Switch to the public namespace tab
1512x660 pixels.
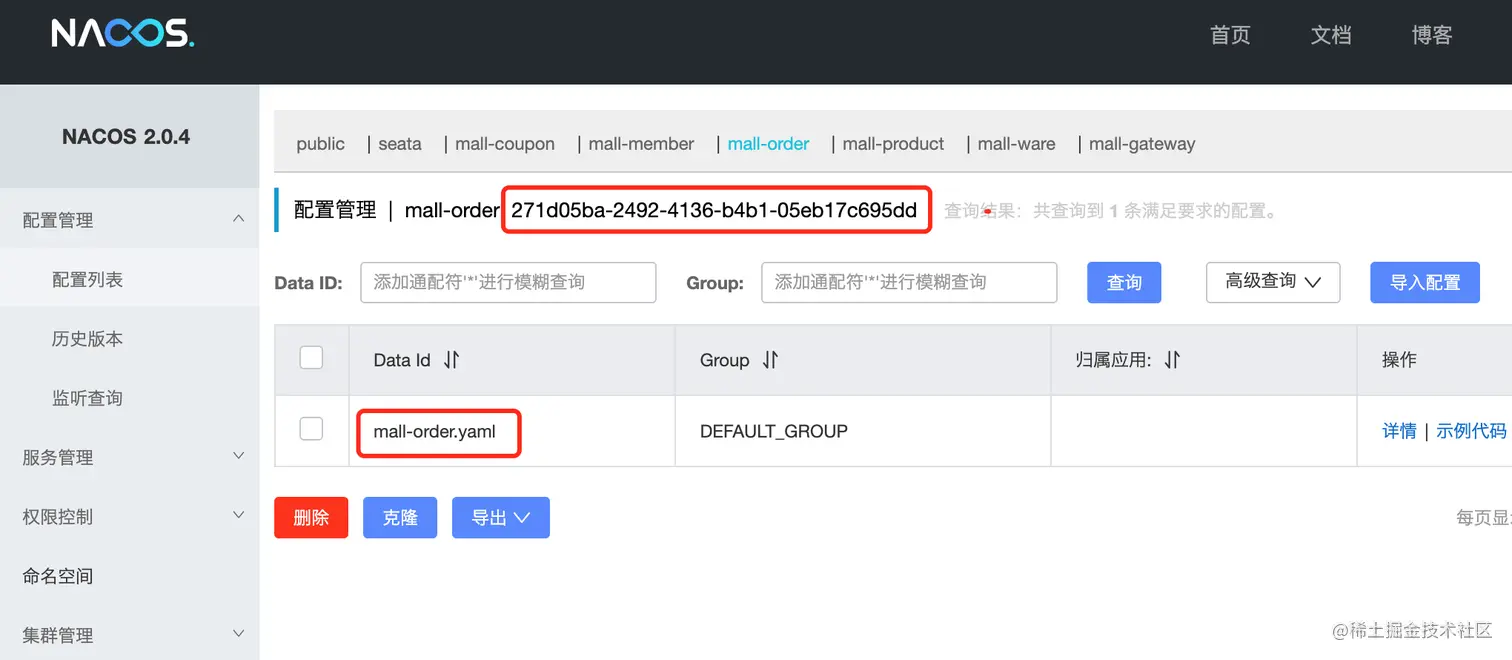[320, 144]
